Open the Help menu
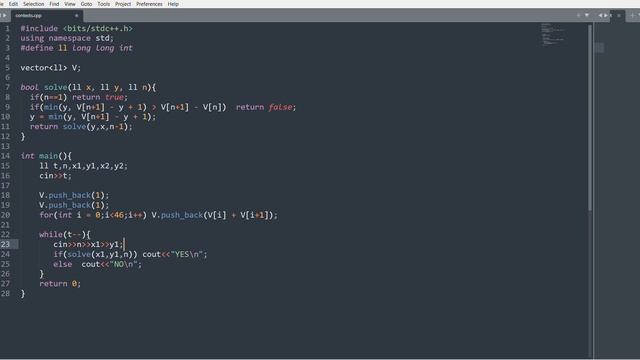 tap(173, 4)
